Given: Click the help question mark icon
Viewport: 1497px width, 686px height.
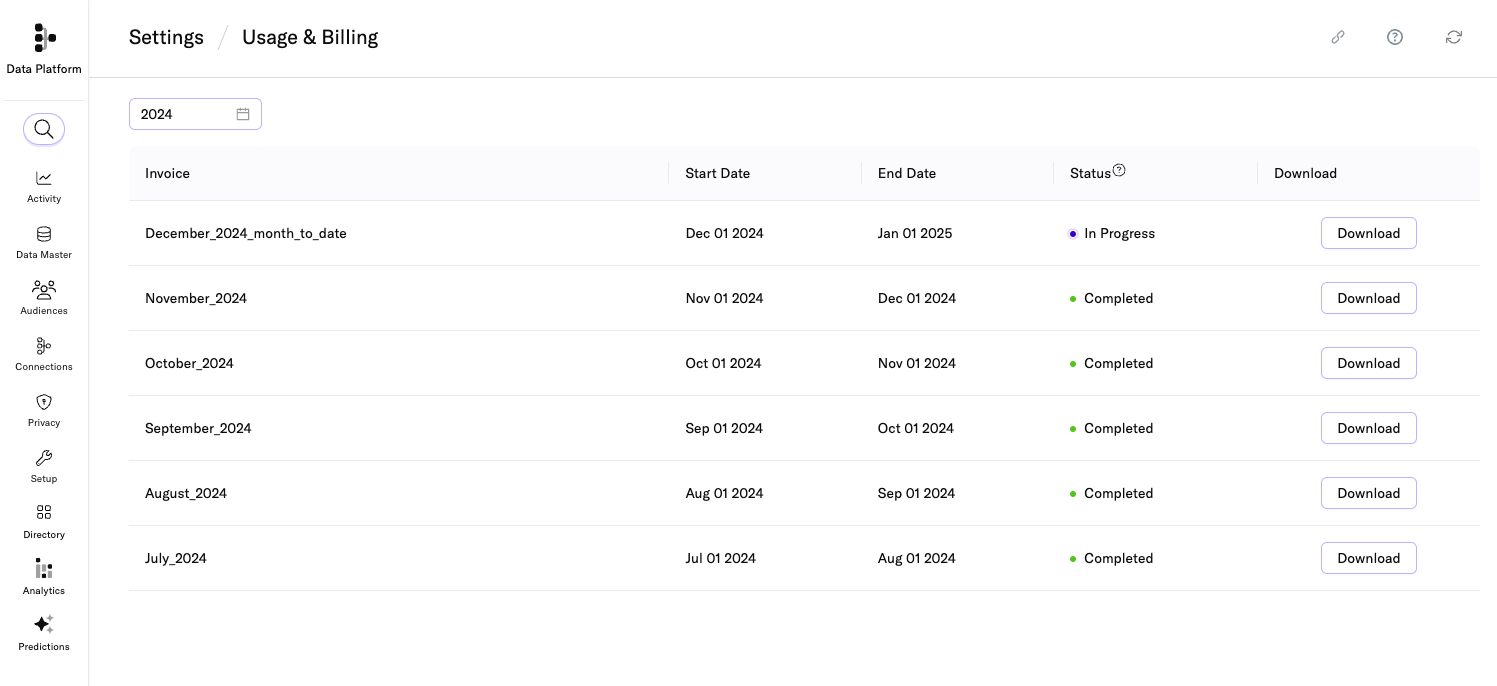Looking at the screenshot, I should click(x=1395, y=37).
